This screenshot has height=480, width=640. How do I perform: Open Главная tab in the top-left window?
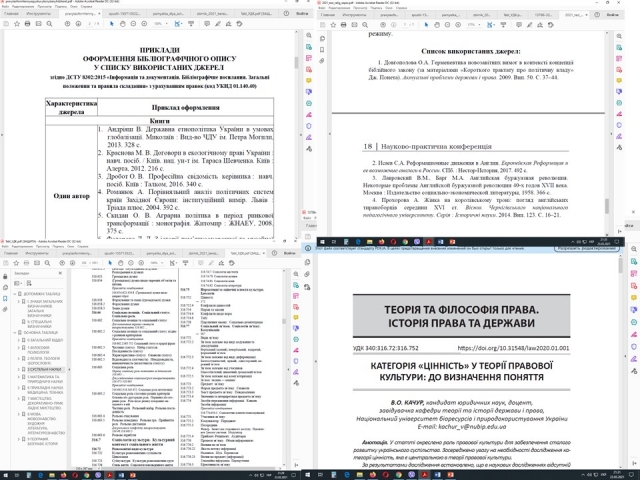point(11,13)
